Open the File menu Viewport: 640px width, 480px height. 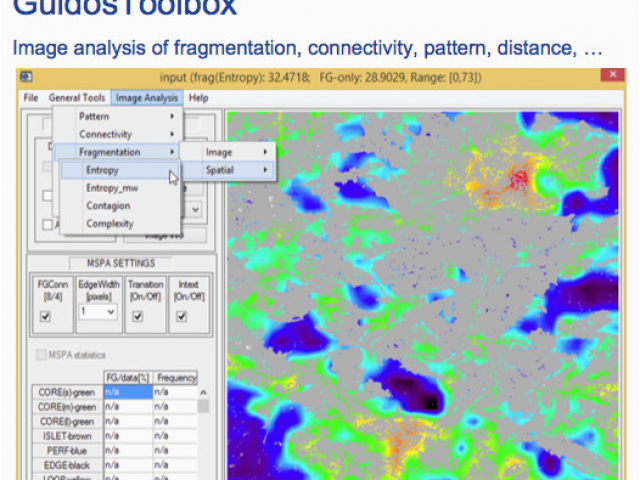31,98
